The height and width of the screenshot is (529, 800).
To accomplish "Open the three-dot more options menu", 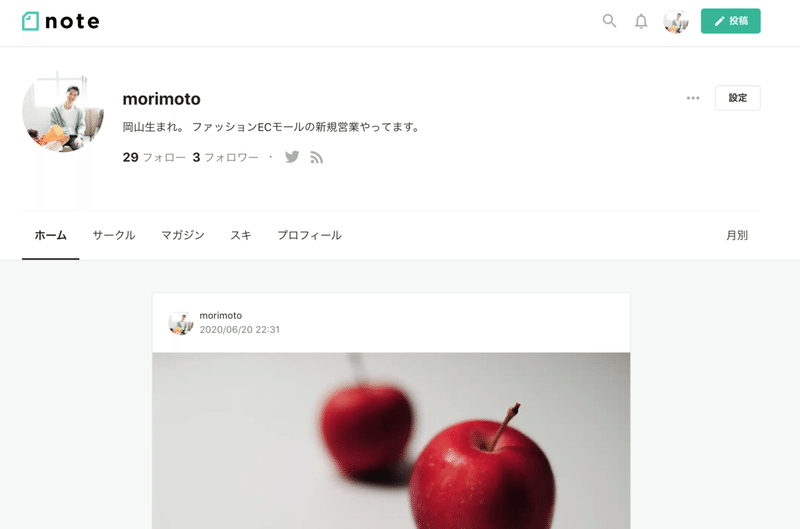I will [x=693, y=98].
